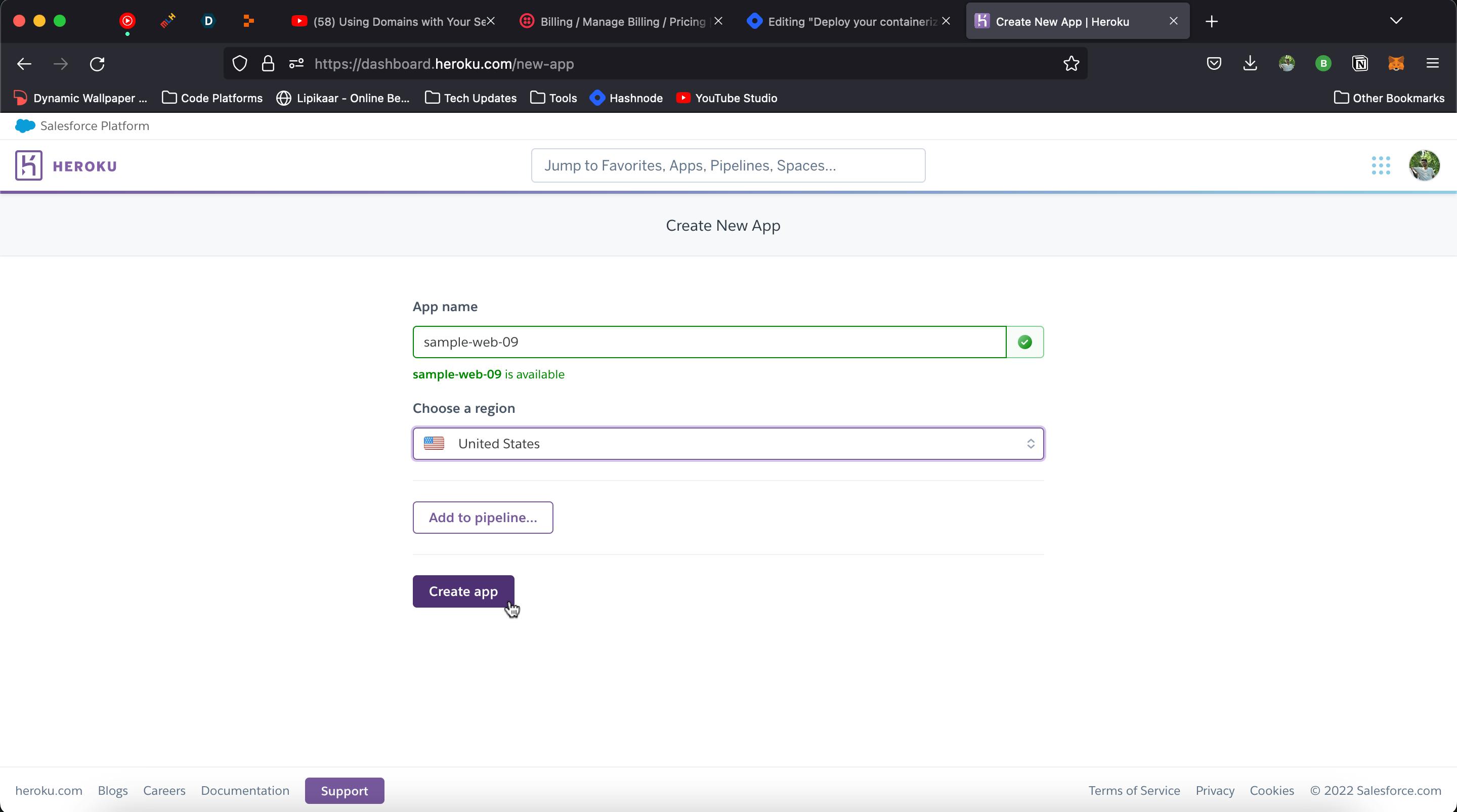Open Pocket save icon
Viewport: 1457px width, 812px height.
coord(1214,64)
